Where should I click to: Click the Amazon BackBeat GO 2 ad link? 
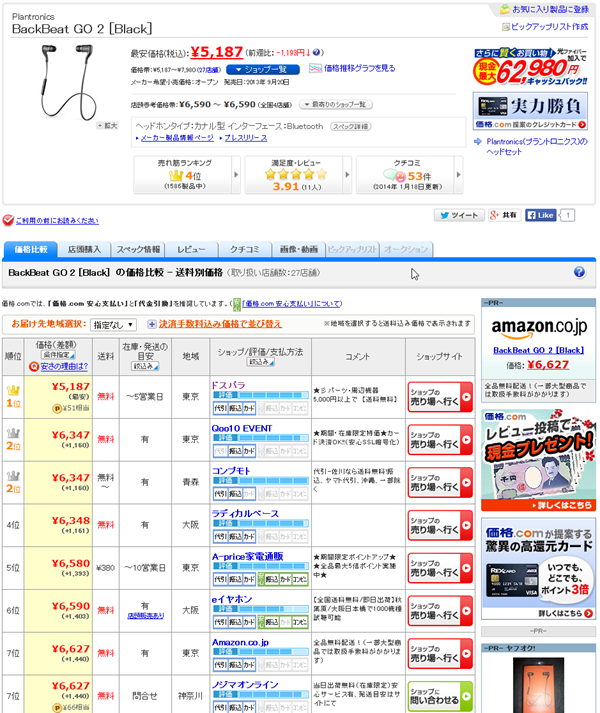point(539,351)
